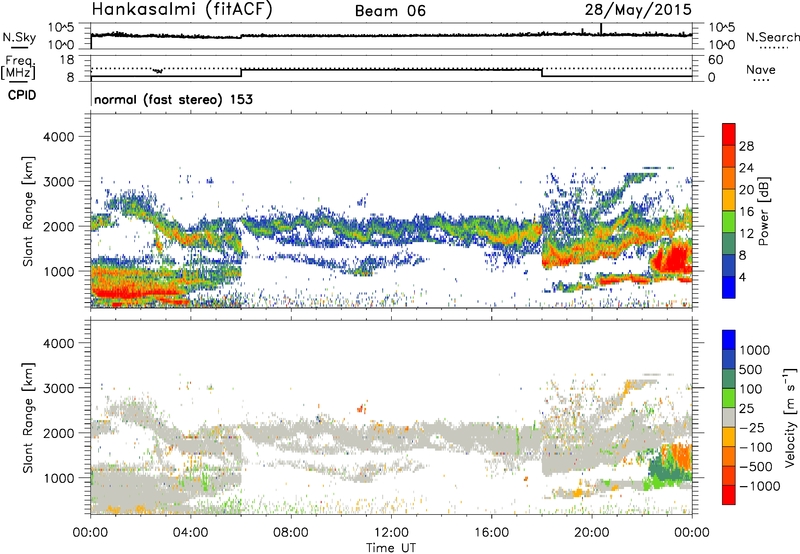Click the 60 tick on Nave axis
This screenshot has height=554, width=800.
coord(715,60)
